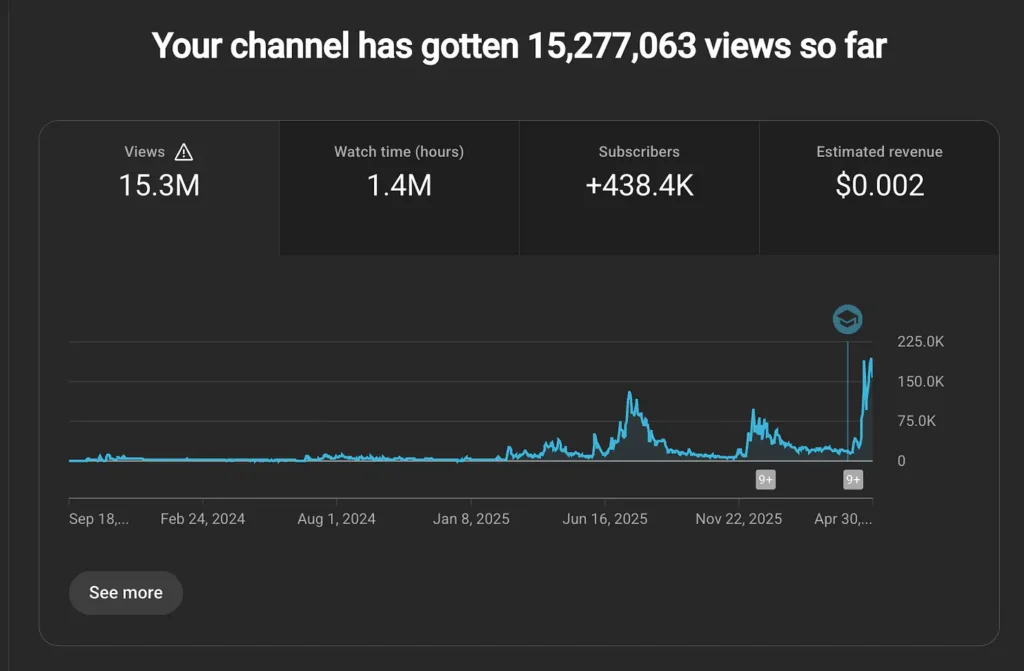Click the Feb 24, 2024 axis label
The height and width of the screenshot is (671, 1024).
[x=202, y=519]
